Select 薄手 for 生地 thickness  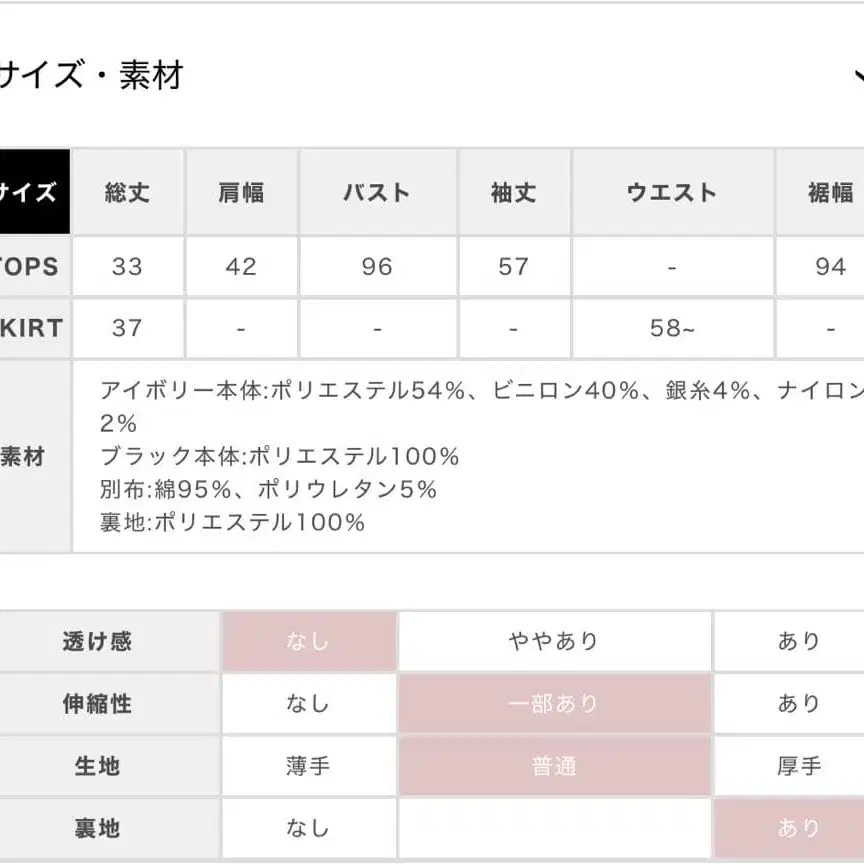click(x=308, y=767)
